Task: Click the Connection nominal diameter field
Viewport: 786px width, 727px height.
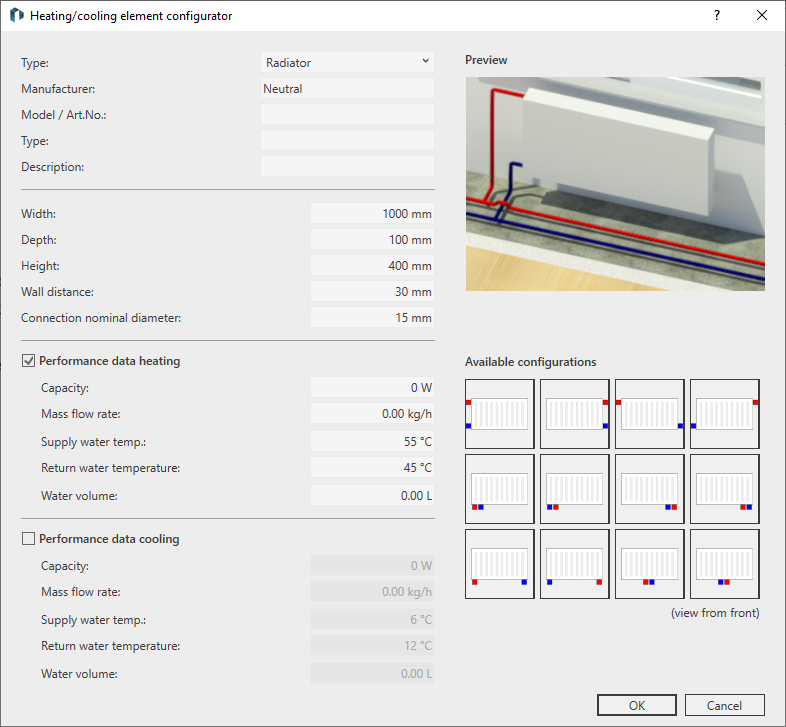Action: pos(372,317)
